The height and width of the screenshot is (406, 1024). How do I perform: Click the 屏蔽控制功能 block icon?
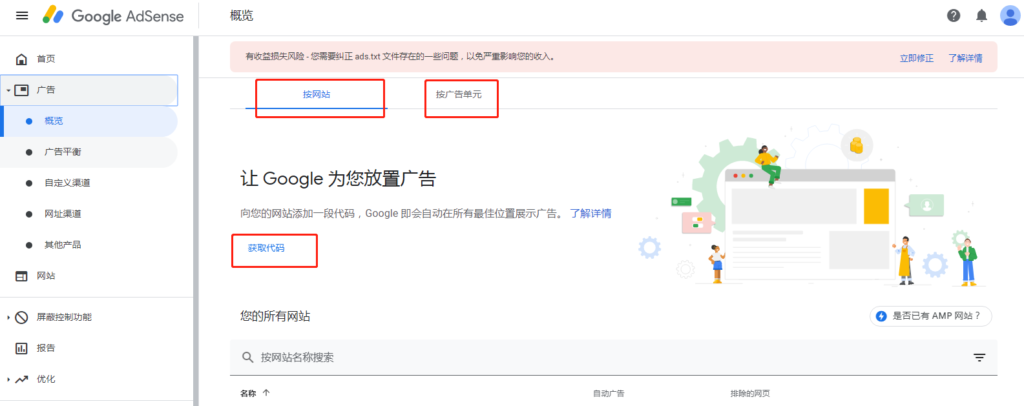pyautogui.click(x=22, y=317)
